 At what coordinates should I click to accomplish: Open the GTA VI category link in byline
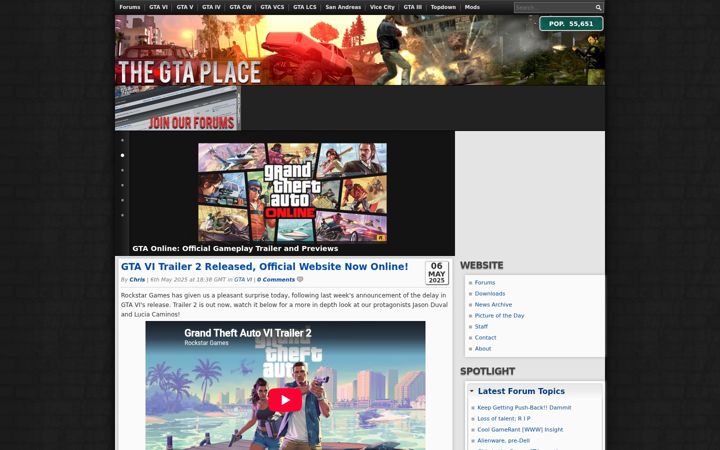243,280
